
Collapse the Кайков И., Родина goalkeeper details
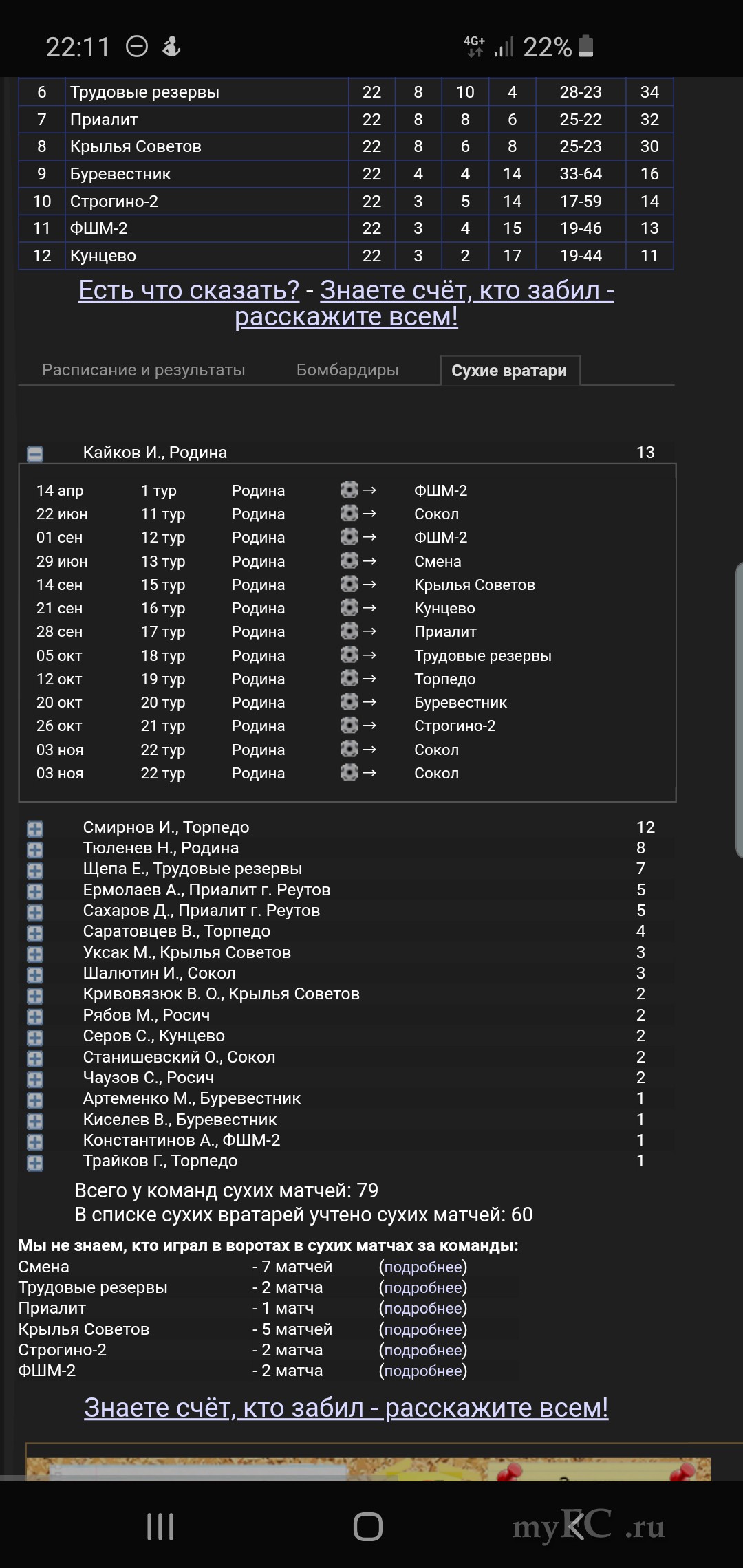35,454
